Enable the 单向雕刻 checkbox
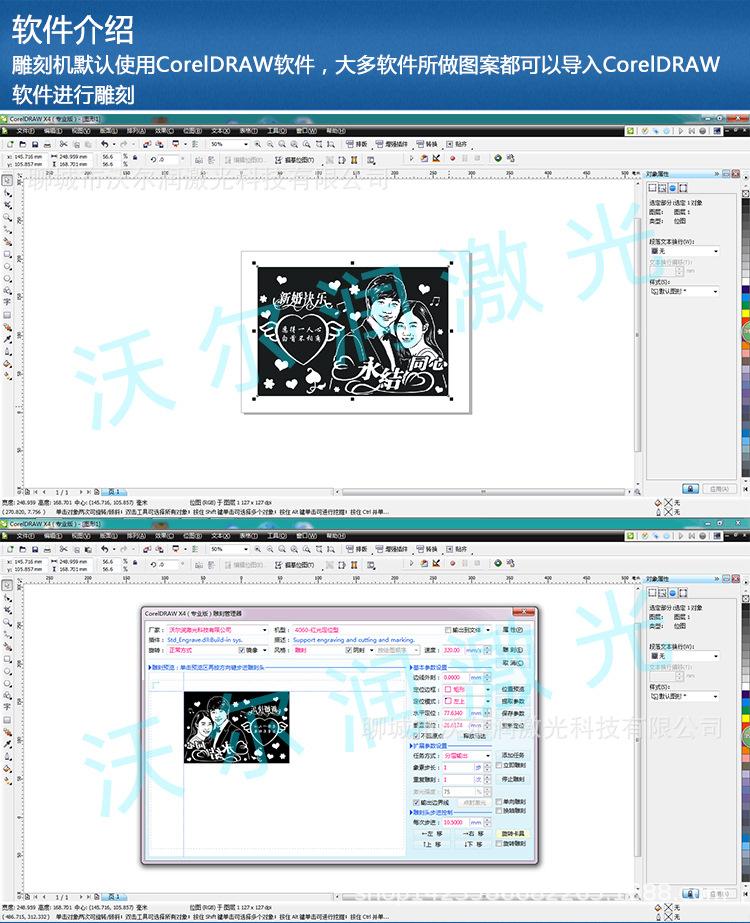Viewport: 750px width, 923px height. point(499,802)
